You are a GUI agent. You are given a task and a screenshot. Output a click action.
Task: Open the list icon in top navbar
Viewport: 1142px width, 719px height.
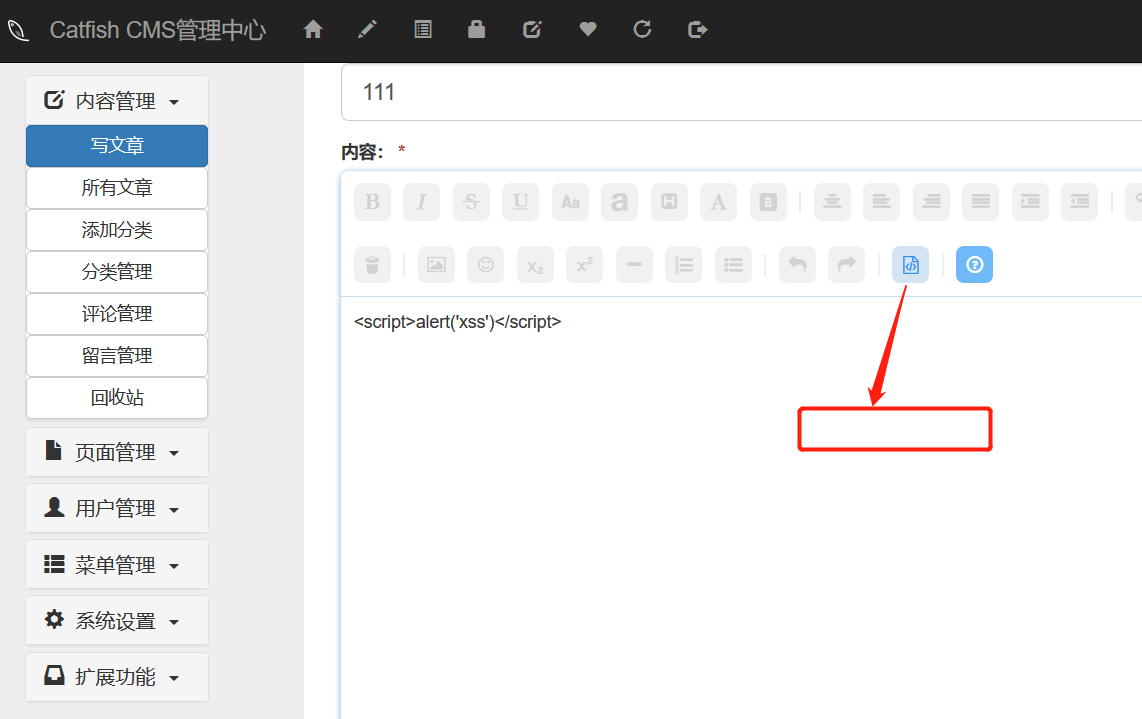[x=422, y=29]
